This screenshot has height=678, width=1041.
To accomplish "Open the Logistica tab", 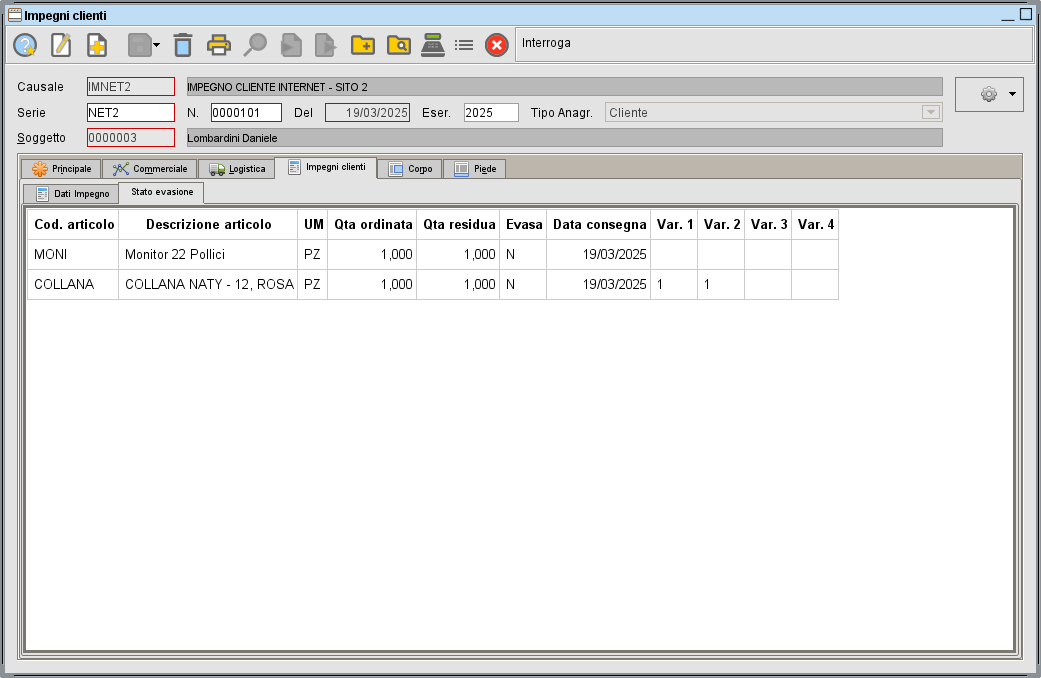I will 237,168.
